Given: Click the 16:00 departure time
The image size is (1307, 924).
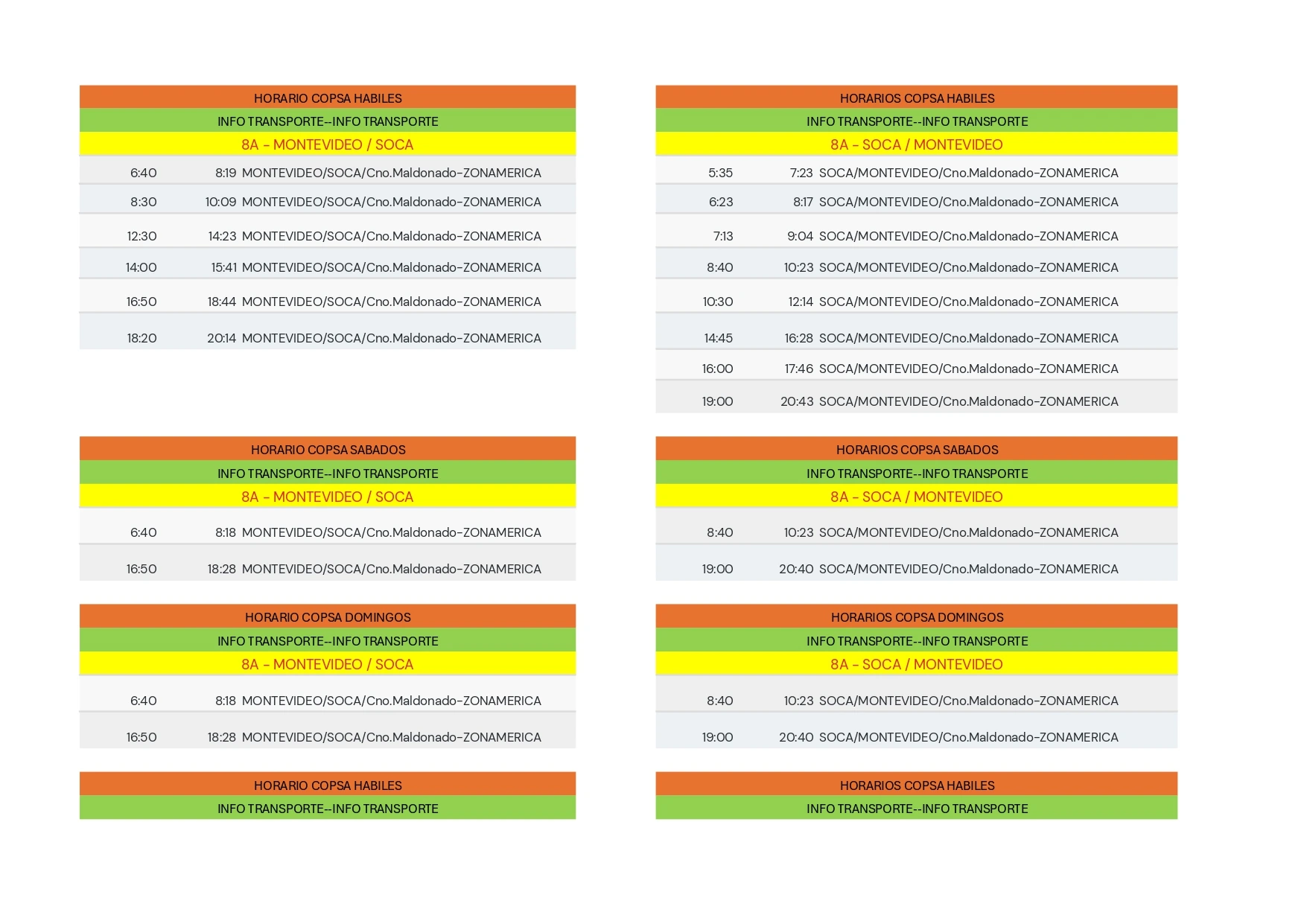Looking at the screenshot, I should [x=717, y=369].
